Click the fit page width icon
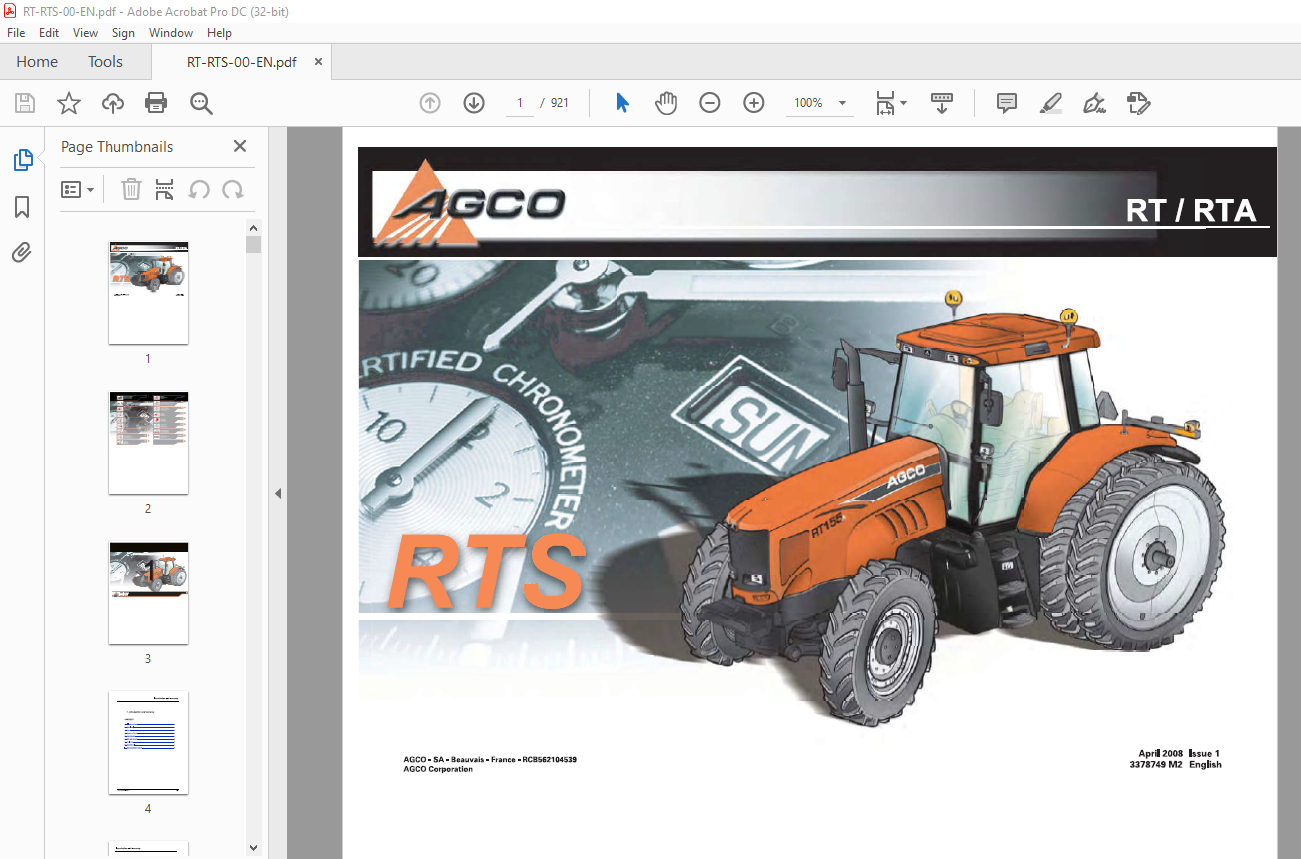 886,103
